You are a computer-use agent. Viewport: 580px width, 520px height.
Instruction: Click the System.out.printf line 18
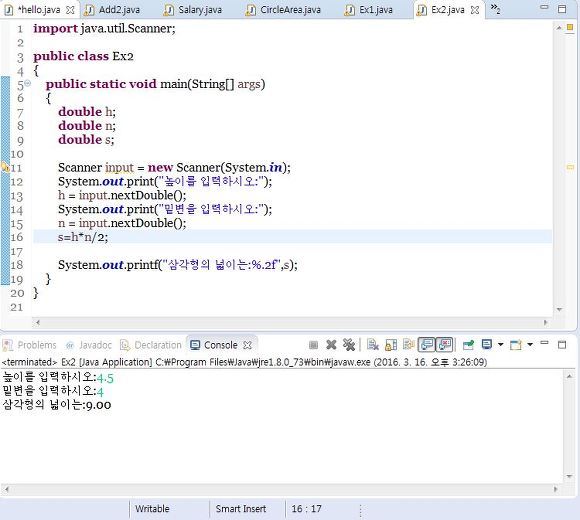178,265
